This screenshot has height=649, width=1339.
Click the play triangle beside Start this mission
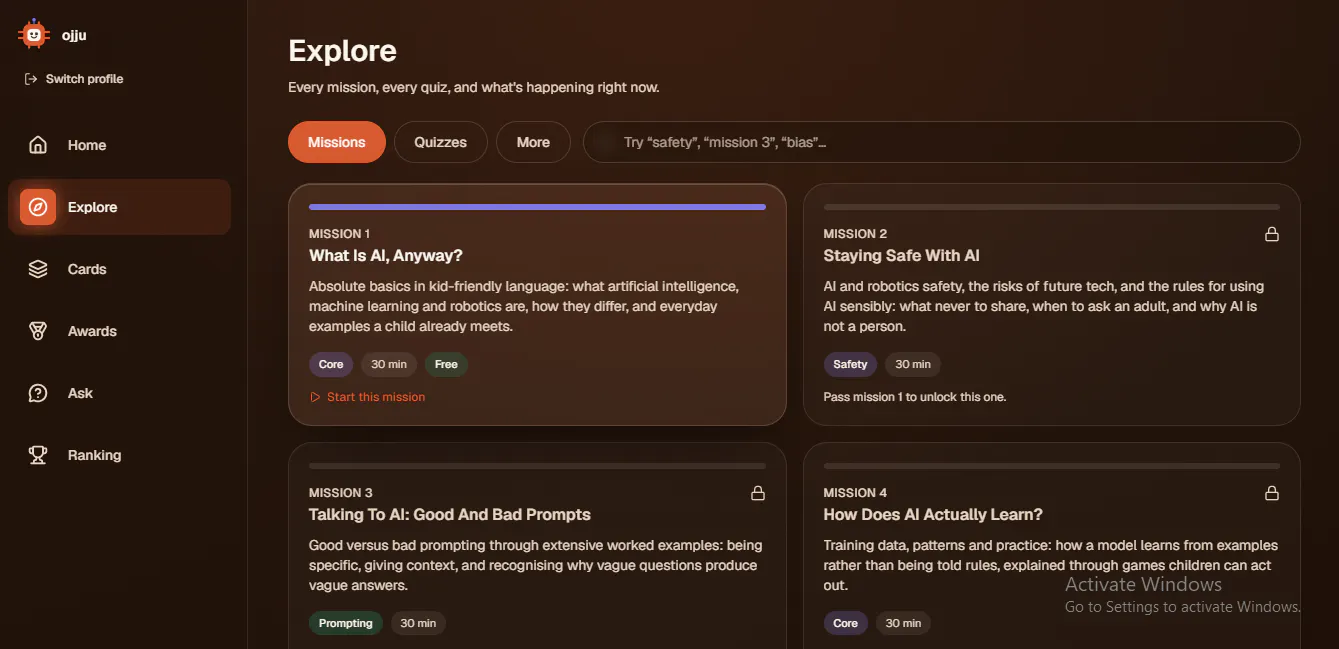tap(315, 397)
